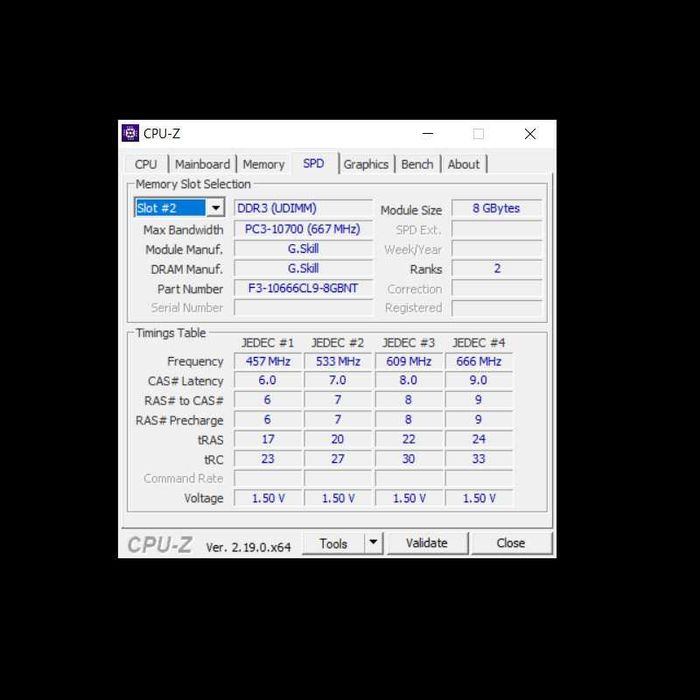The height and width of the screenshot is (700, 700).
Task: Click the 8 GBytes module size value
Action: (x=496, y=208)
